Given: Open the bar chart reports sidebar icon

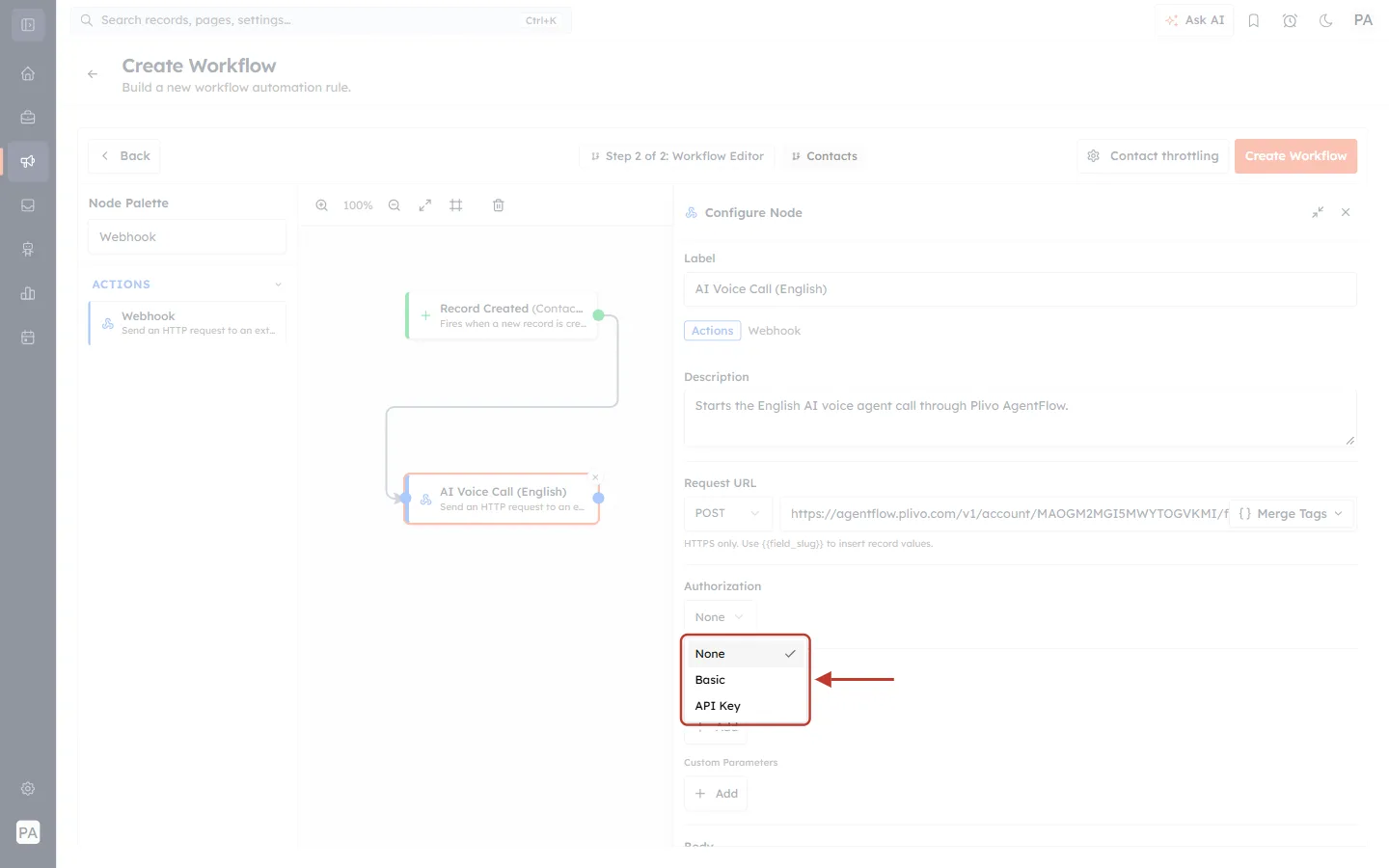Looking at the screenshot, I should click(x=28, y=293).
